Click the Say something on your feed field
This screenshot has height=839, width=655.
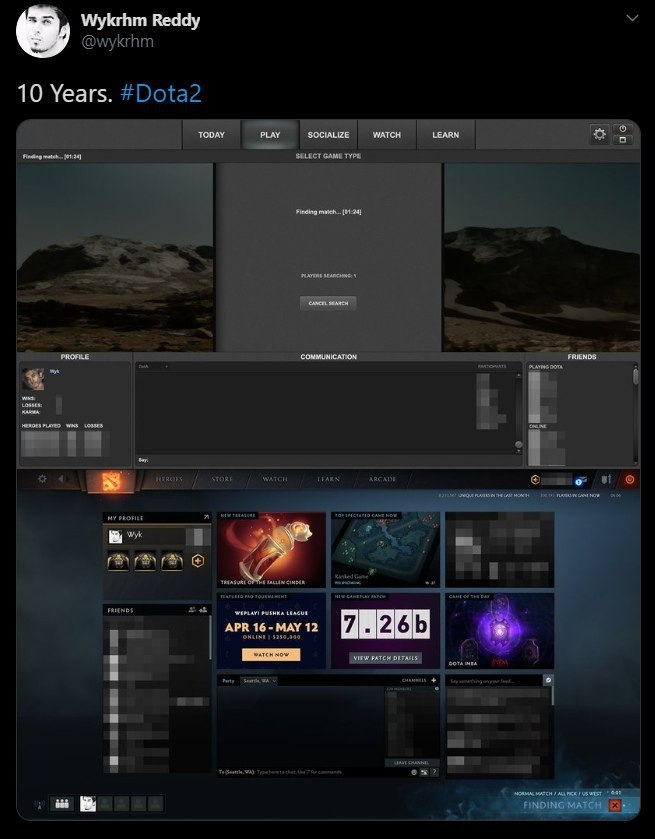[x=495, y=681]
